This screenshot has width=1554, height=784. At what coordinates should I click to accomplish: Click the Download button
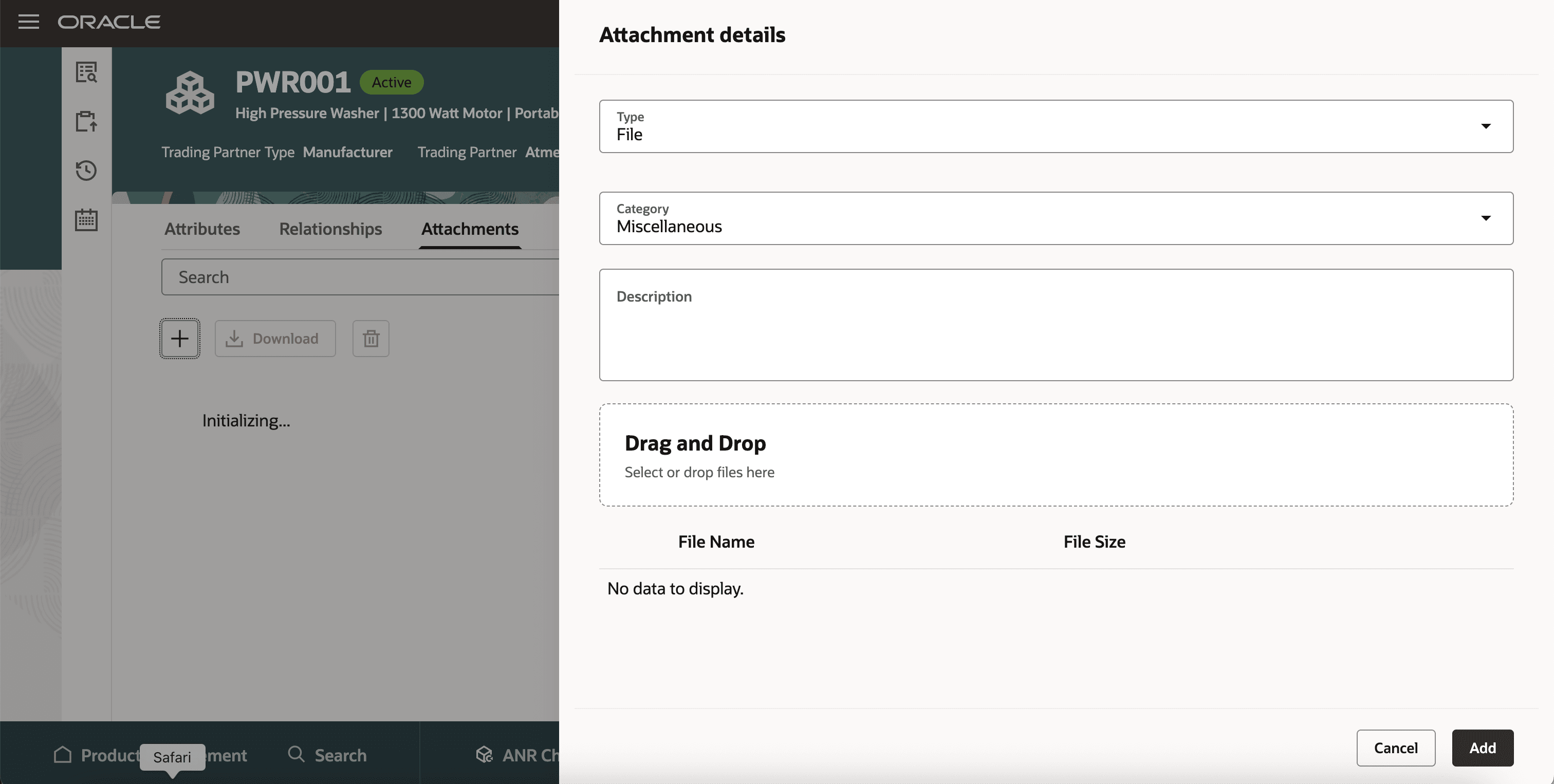coord(275,339)
